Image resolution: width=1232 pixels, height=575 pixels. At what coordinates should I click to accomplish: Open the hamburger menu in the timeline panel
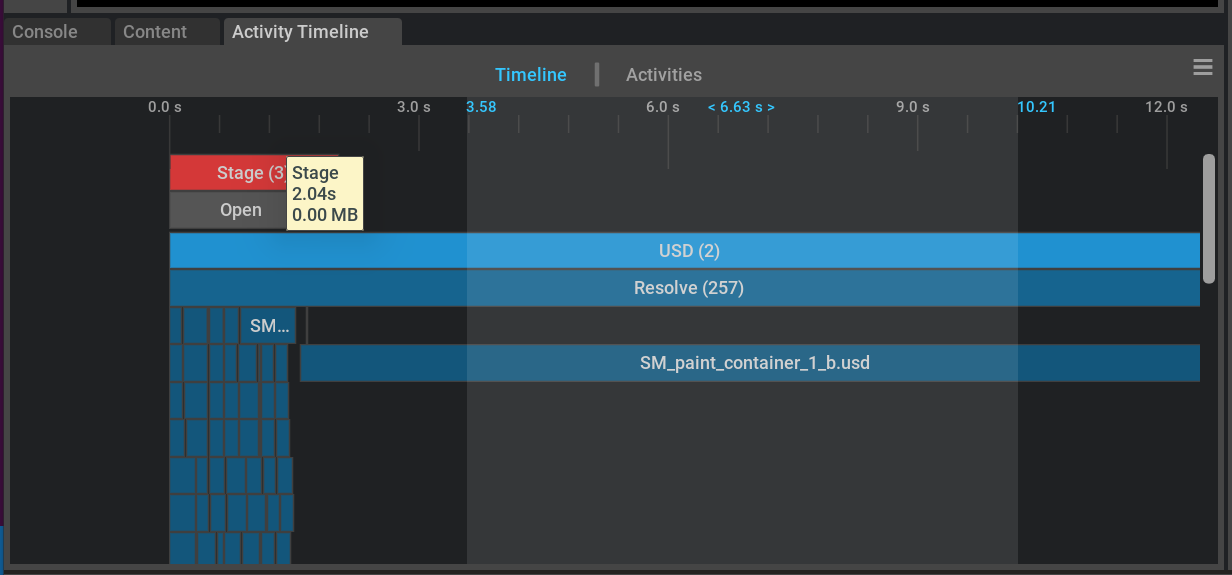pyautogui.click(x=1202, y=68)
